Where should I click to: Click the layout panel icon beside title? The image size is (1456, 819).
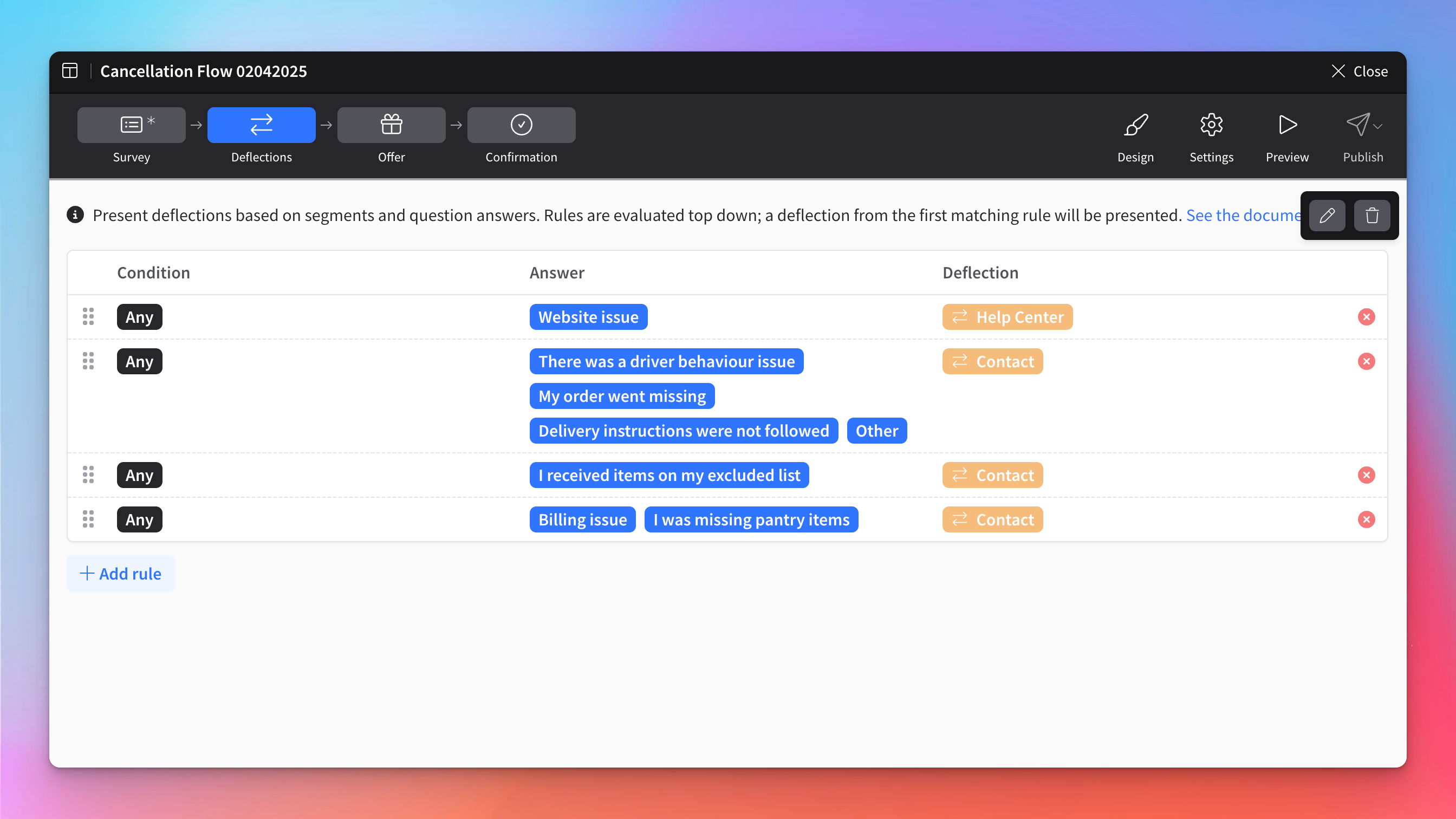point(70,71)
